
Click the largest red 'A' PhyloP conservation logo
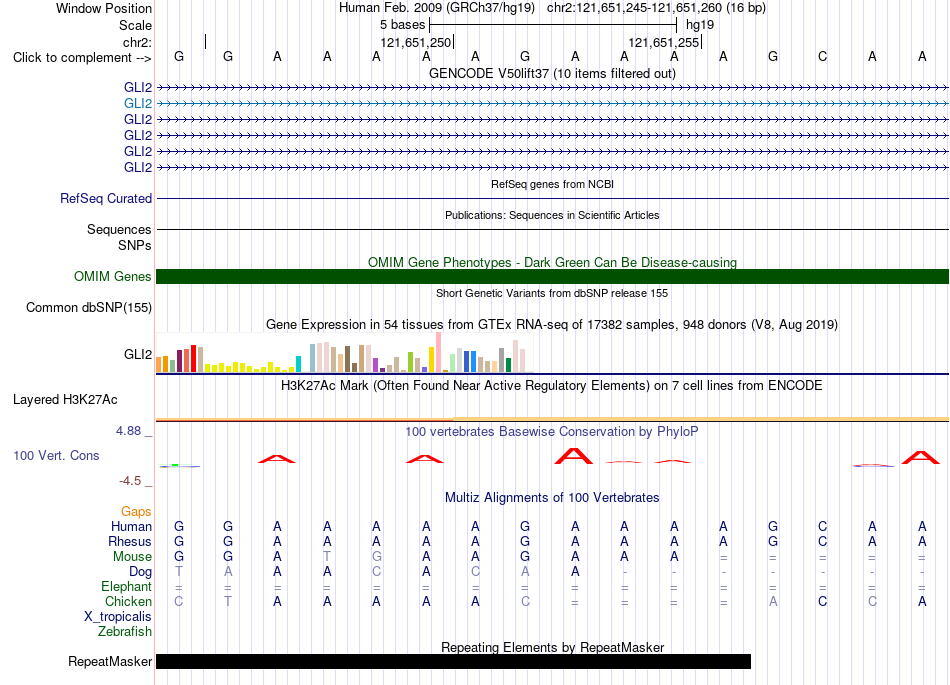[574, 456]
